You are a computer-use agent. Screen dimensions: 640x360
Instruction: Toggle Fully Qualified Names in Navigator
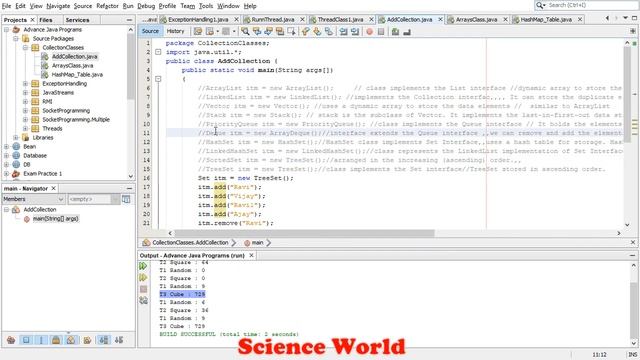point(87,340)
